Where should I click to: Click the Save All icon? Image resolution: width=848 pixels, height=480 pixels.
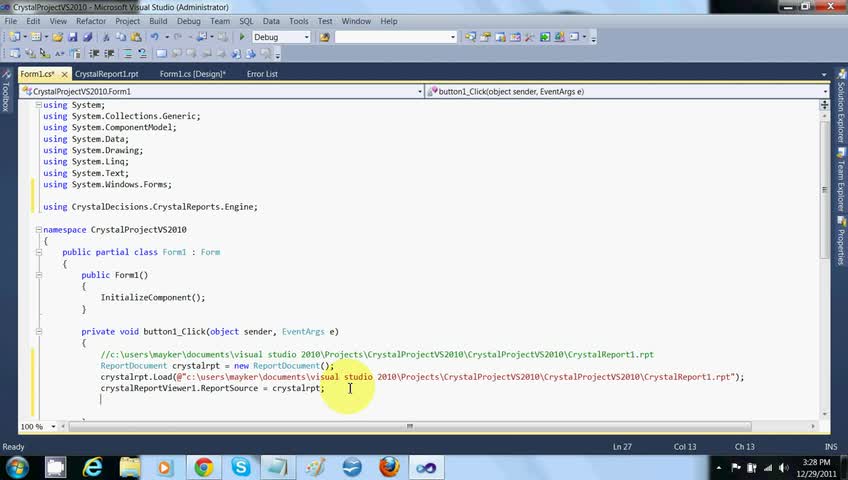point(87,37)
